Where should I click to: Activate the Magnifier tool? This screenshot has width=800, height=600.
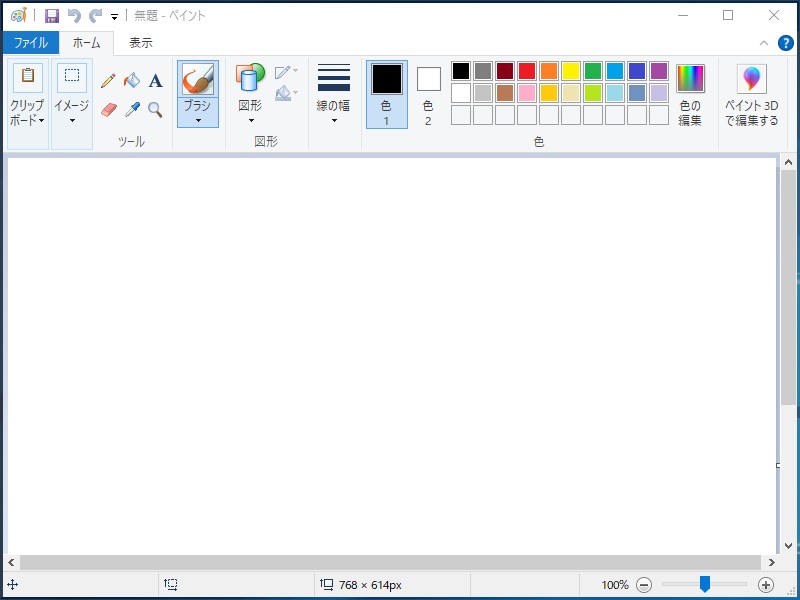click(153, 110)
